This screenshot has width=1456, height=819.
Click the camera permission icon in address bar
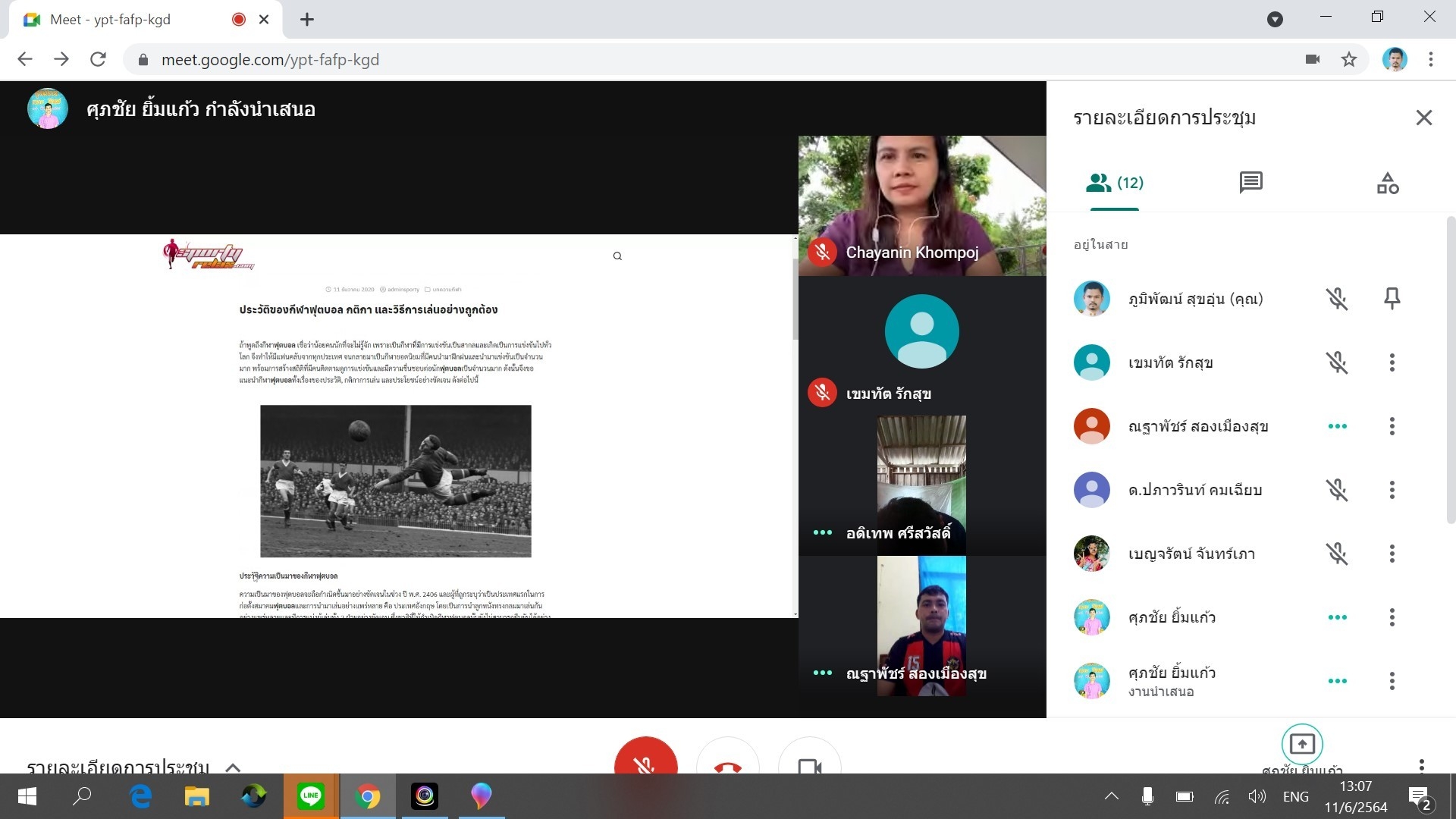coord(1312,59)
